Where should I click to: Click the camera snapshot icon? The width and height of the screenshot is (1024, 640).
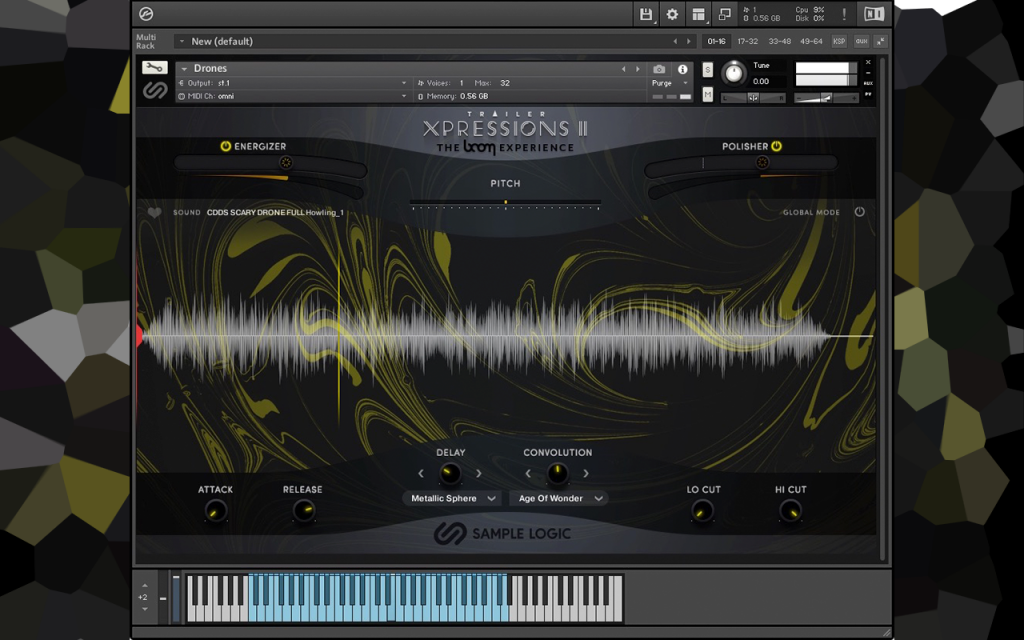click(658, 69)
